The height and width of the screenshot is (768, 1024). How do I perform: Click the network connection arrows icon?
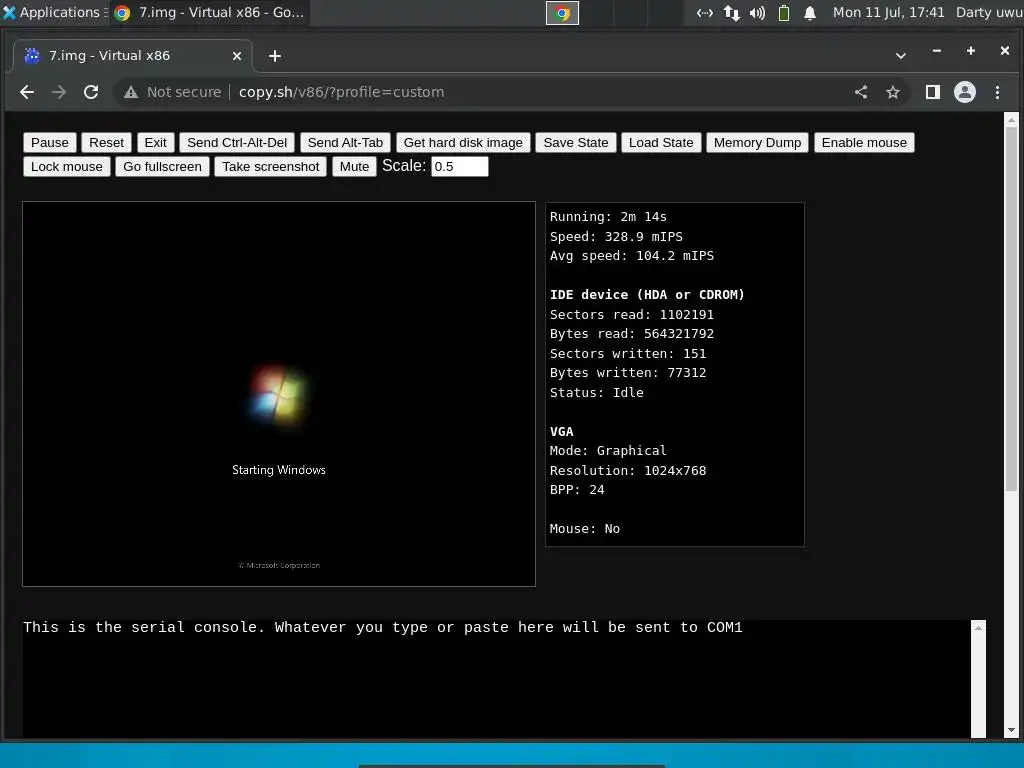click(x=705, y=13)
